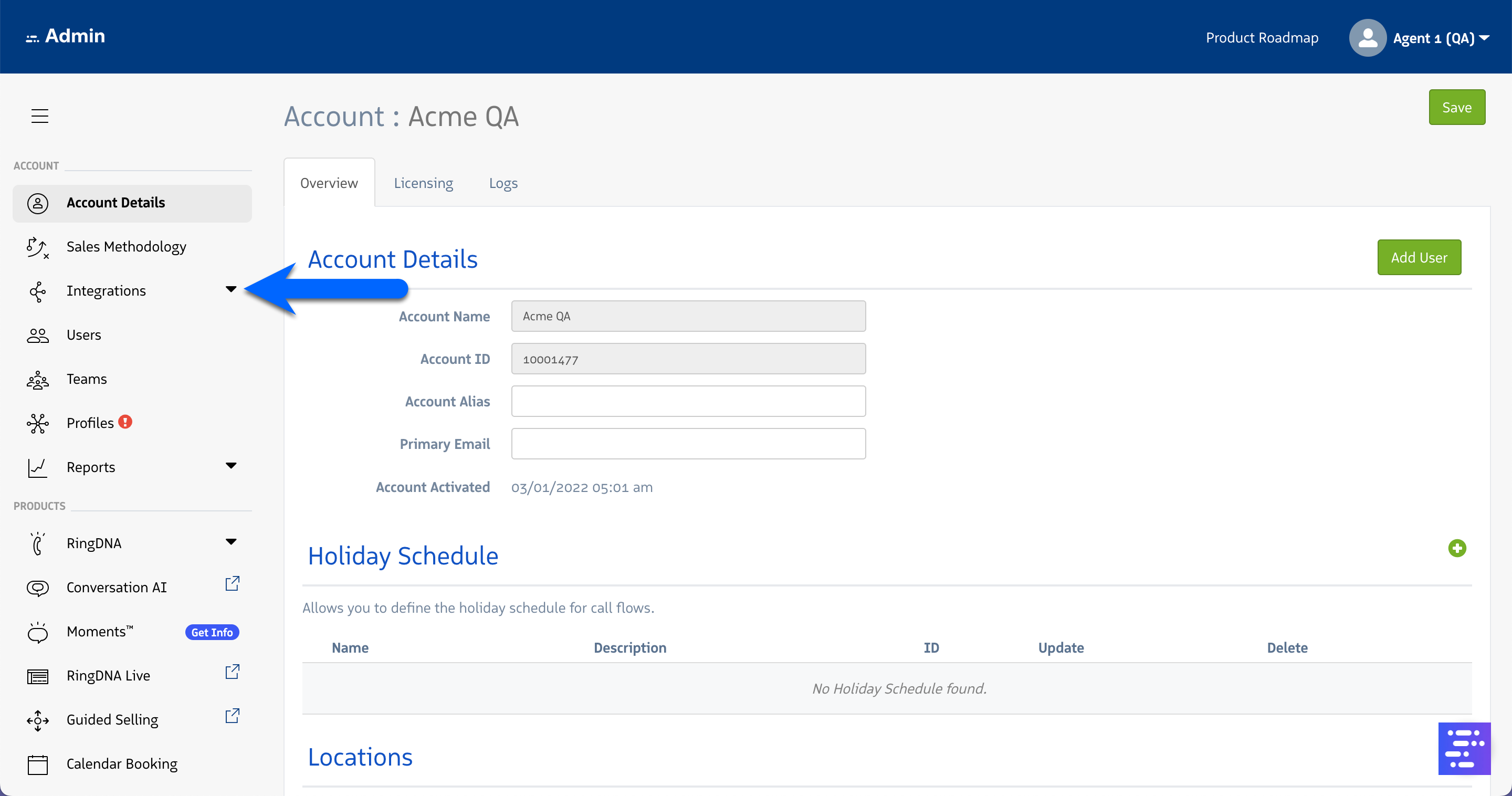Screen dimensions: 1512x796
Task: Expand the Reports submenu arrow
Action: pos(230,466)
